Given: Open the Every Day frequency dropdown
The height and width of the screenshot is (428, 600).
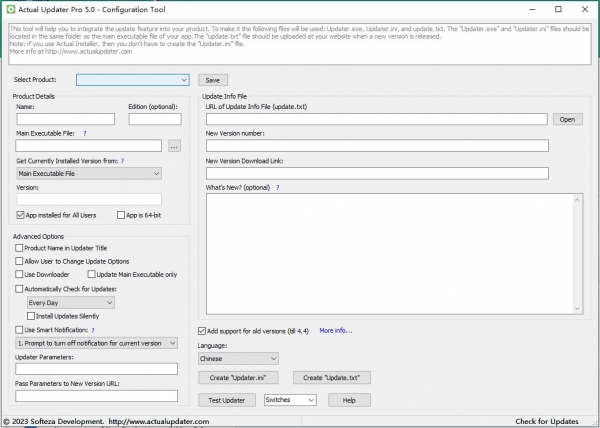Looking at the screenshot, I should [x=70, y=302].
